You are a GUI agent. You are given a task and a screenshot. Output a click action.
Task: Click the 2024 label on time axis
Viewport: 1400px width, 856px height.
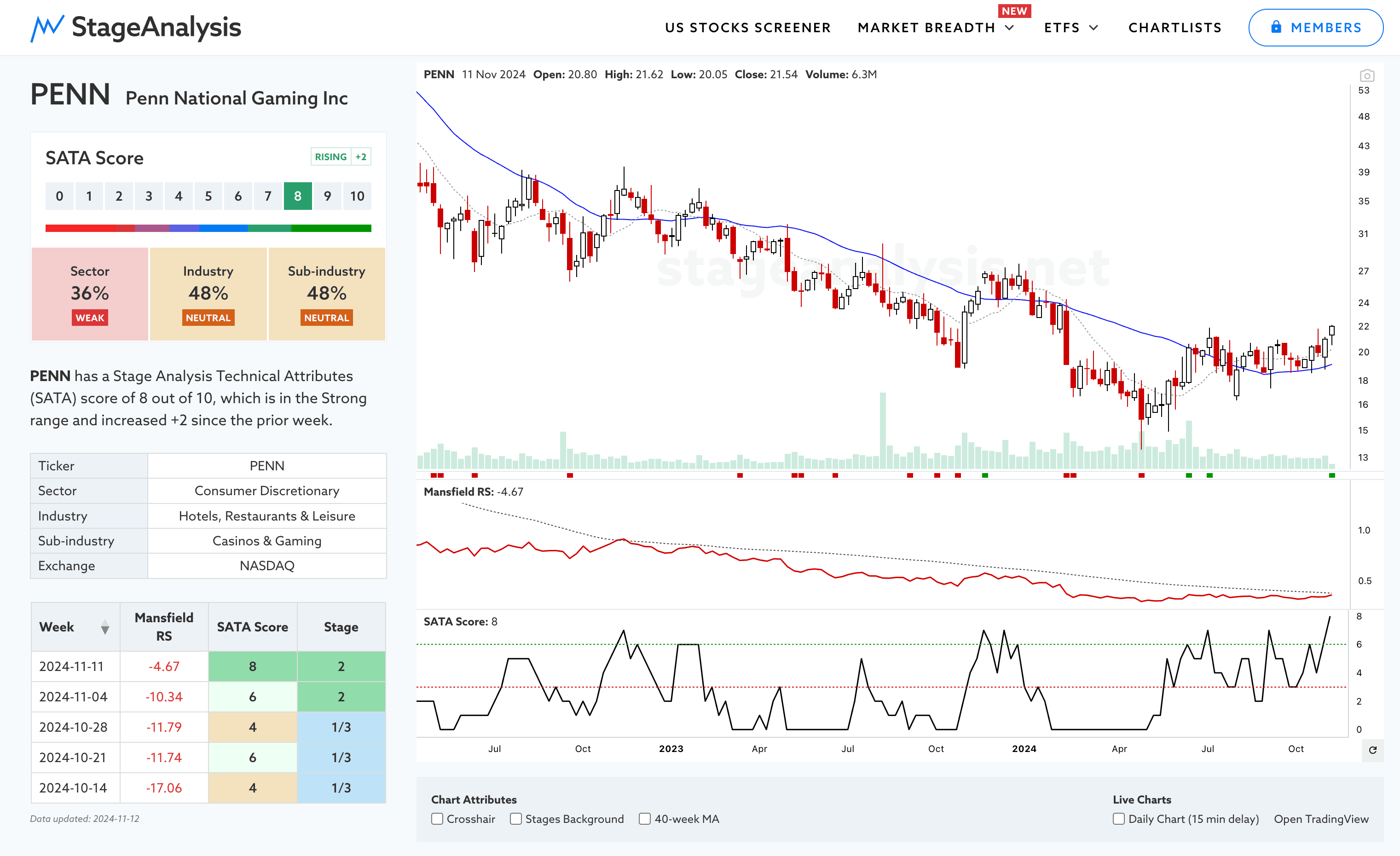(1024, 749)
